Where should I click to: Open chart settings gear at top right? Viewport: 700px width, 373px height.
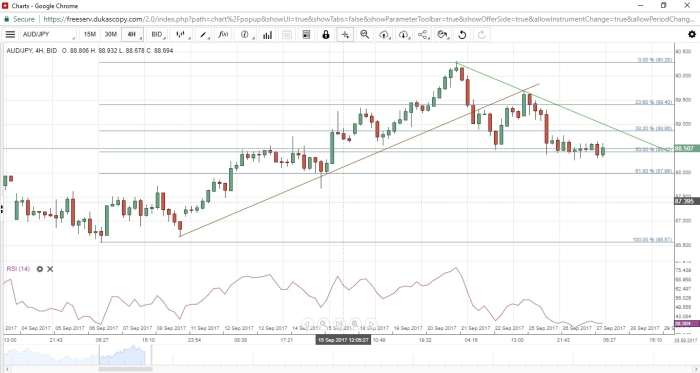coord(692,34)
